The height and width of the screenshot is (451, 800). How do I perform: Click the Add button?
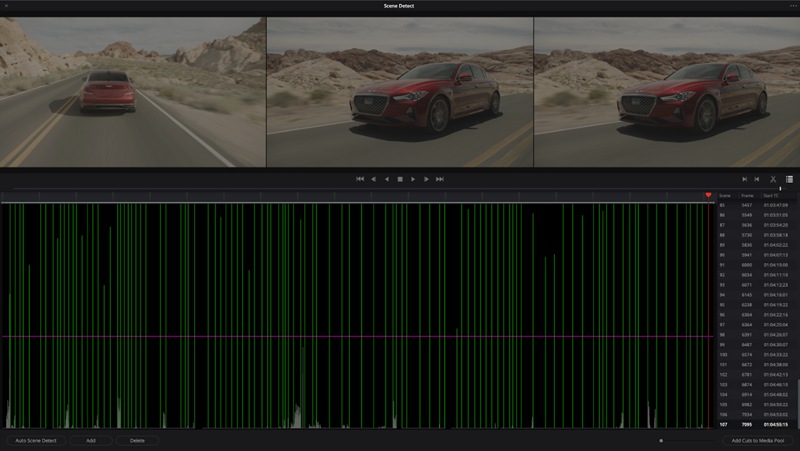(x=91, y=440)
